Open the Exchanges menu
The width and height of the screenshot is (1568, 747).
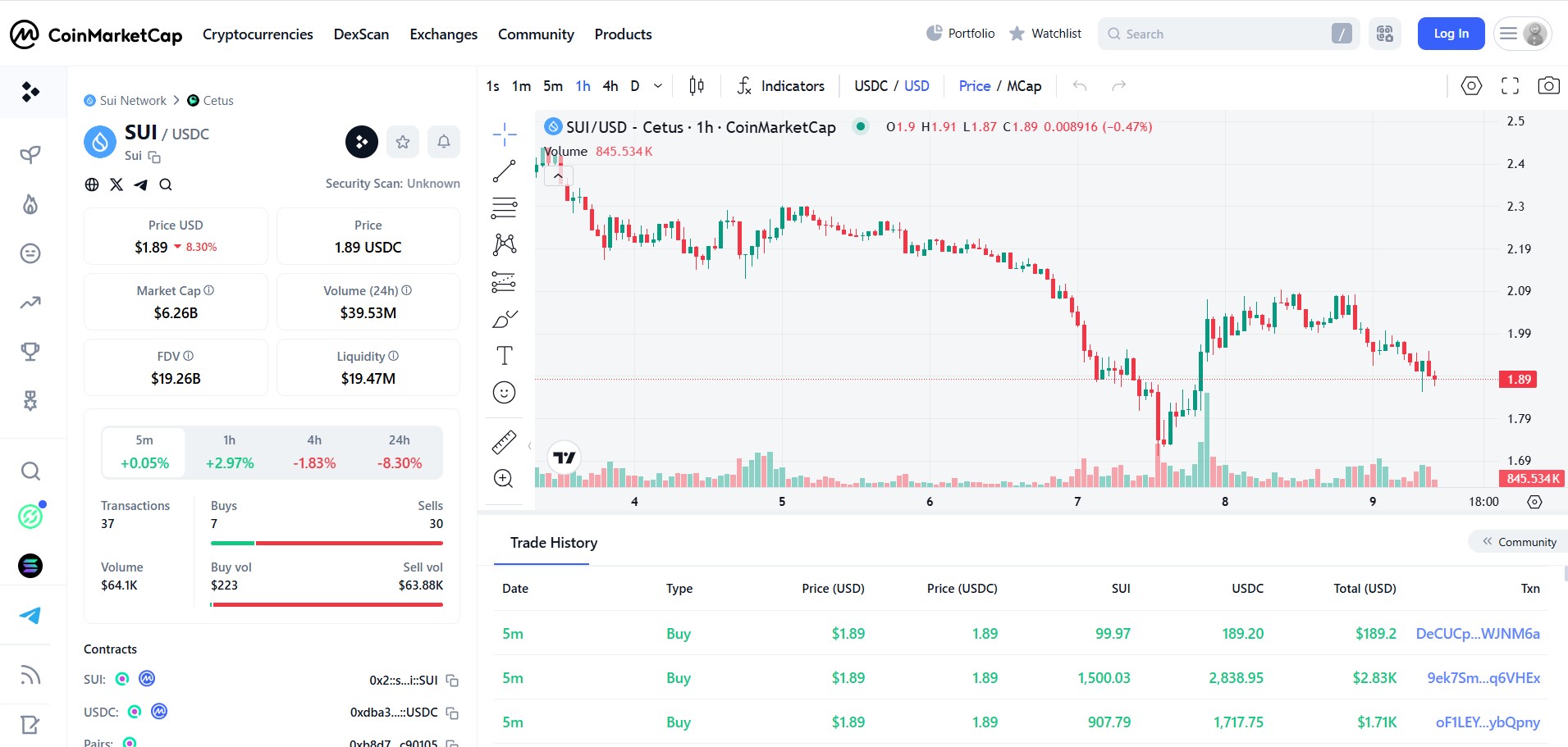point(443,34)
